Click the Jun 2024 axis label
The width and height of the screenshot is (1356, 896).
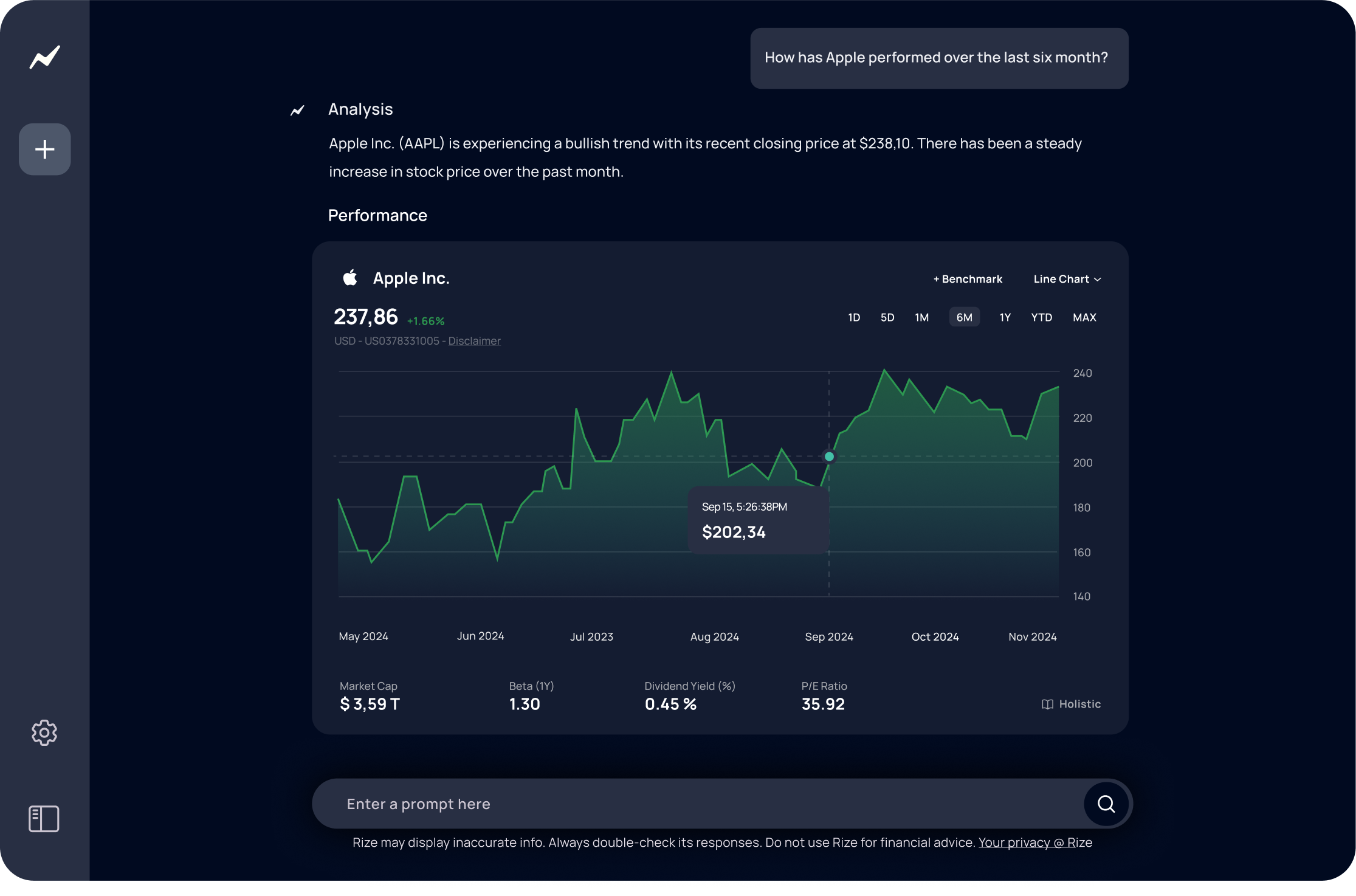[481, 636]
